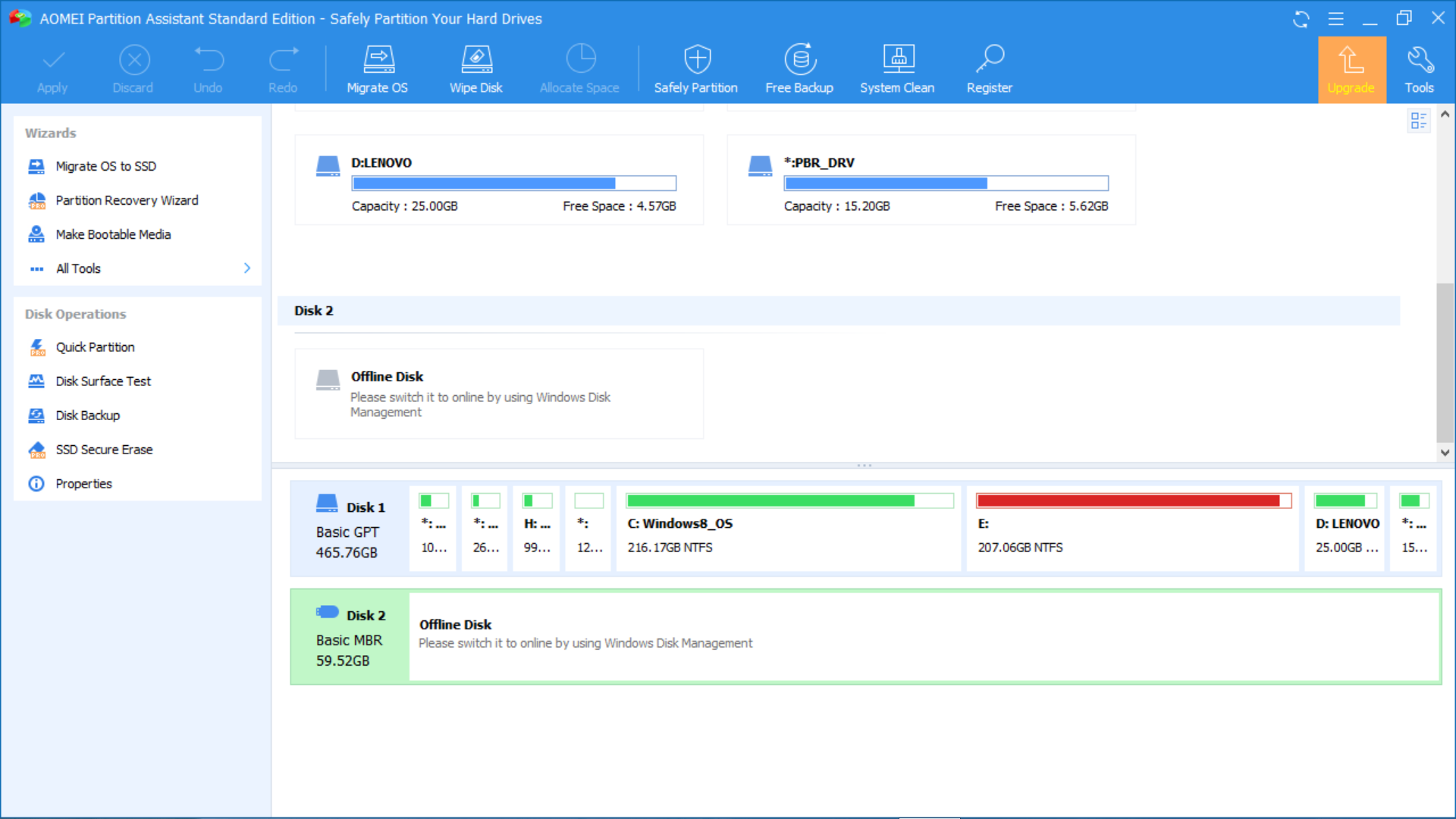
Task: Open the Tools wrench menu
Action: [x=1420, y=69]
